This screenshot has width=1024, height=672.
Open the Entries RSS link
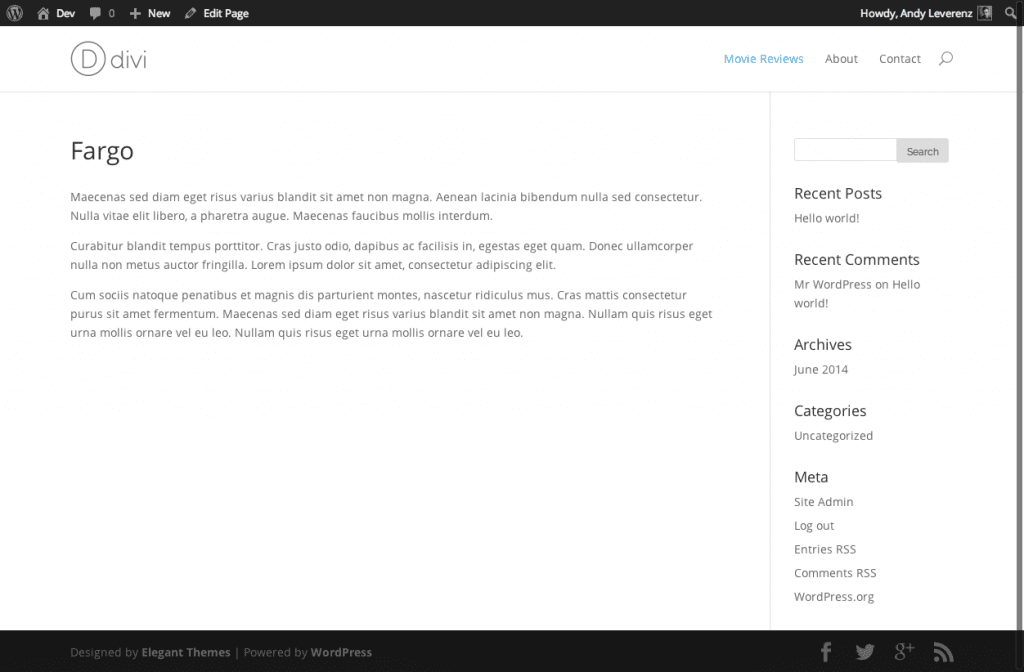[825, 549]
